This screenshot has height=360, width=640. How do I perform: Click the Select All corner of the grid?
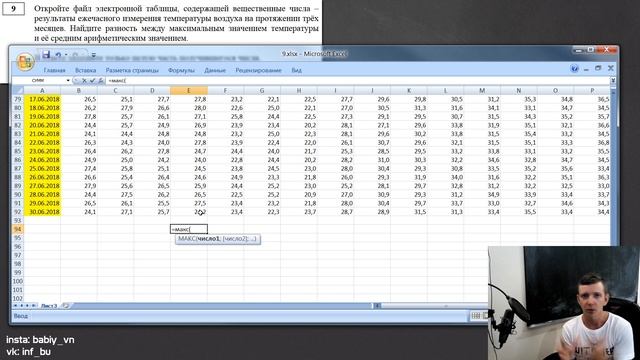coord(18,90)
